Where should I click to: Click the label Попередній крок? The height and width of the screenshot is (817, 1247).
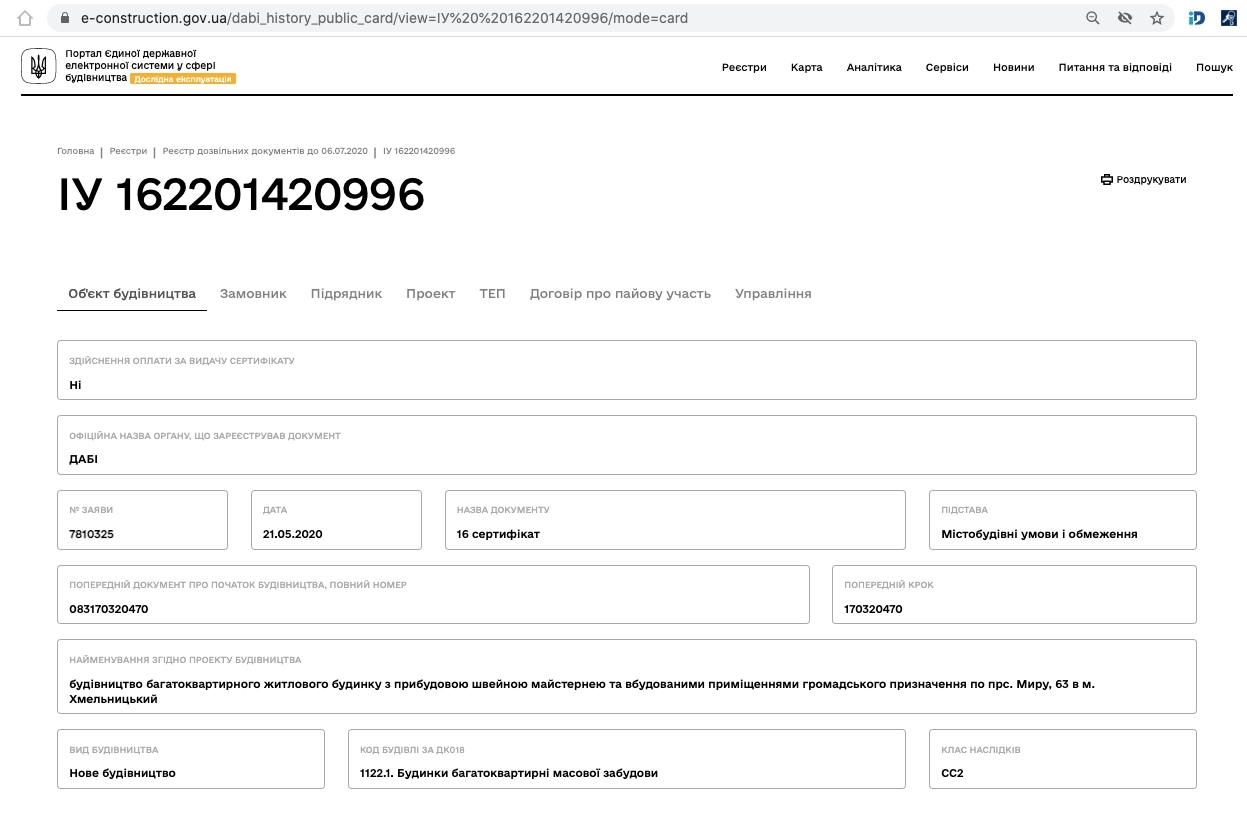(889, 585)
